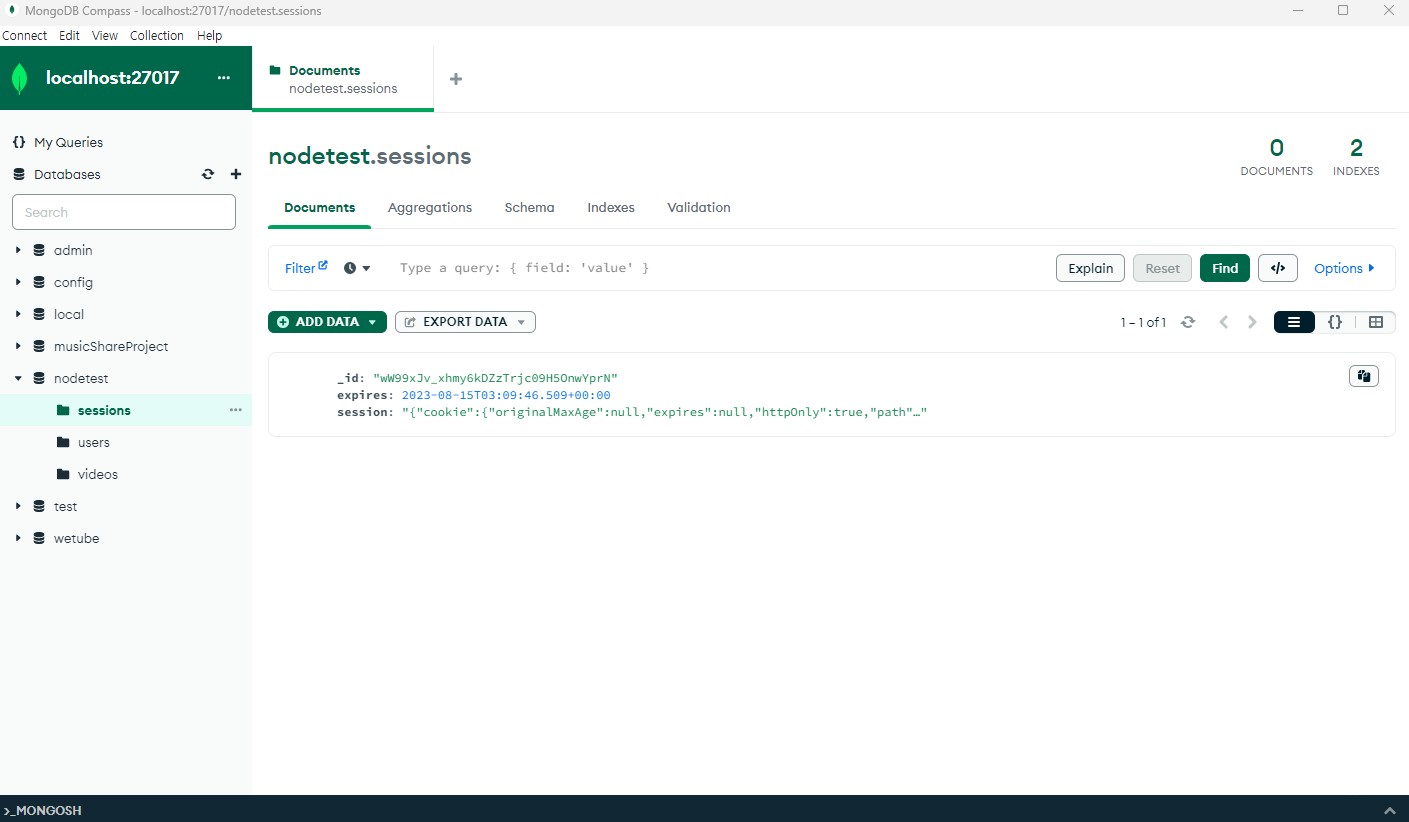Open the _MONGOSH shell bar
The width and height of the screenshot is (1409, 822).
(704, 809)
